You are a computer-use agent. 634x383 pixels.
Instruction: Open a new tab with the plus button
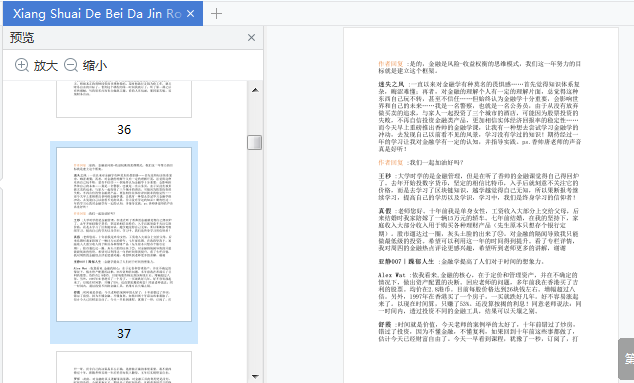click(x=216, y=14)
